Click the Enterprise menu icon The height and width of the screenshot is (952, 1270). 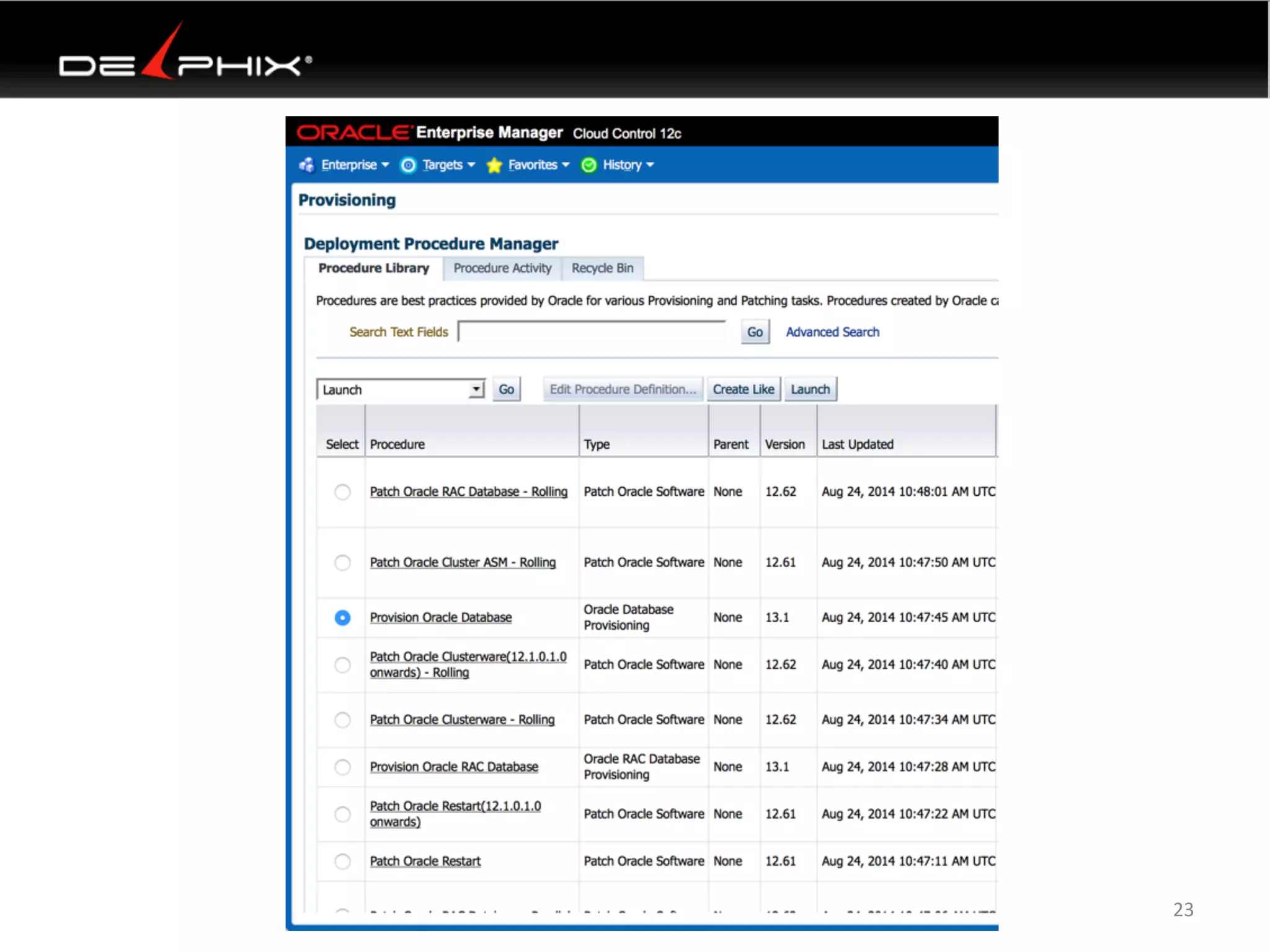[306, 165]
